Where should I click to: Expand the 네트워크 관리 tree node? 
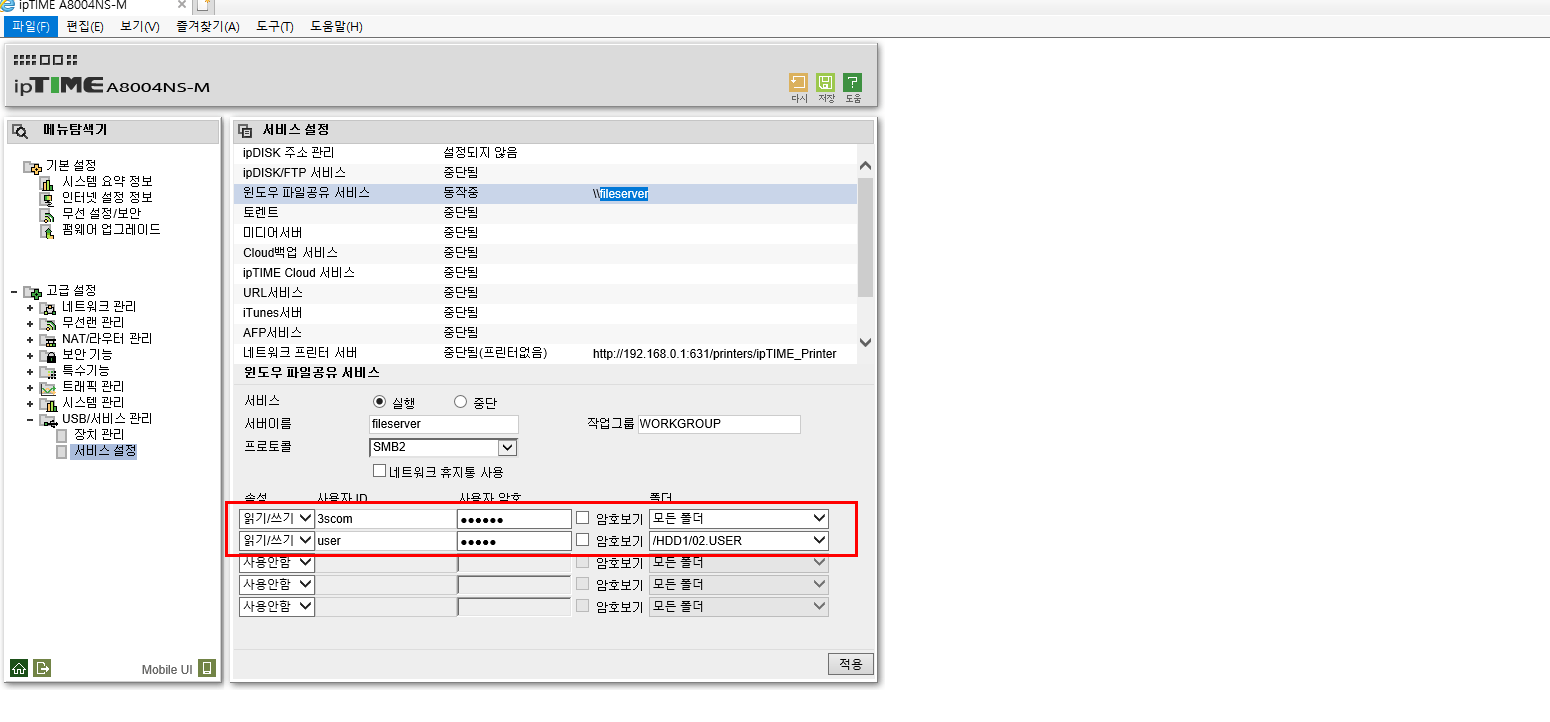31,307
